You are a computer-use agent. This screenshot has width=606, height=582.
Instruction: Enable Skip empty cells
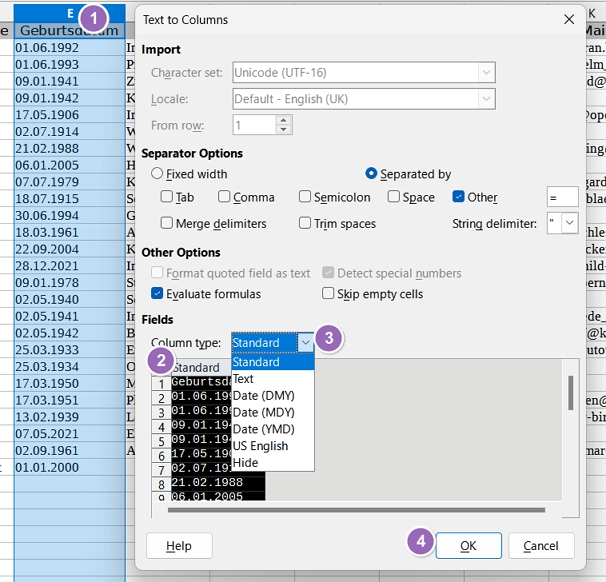point(329,294)
